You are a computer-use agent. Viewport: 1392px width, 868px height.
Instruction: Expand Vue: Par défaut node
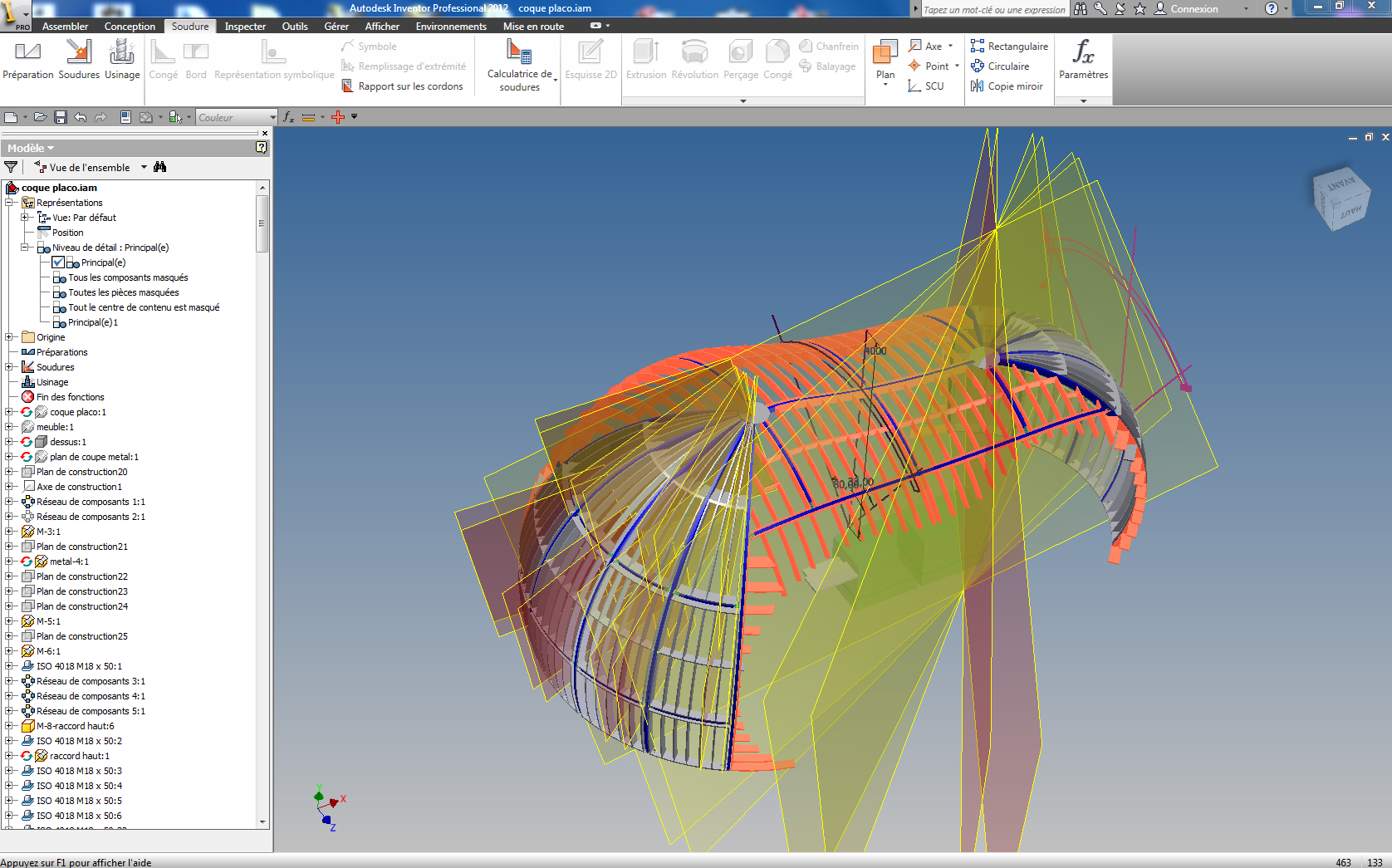(25, 218)
